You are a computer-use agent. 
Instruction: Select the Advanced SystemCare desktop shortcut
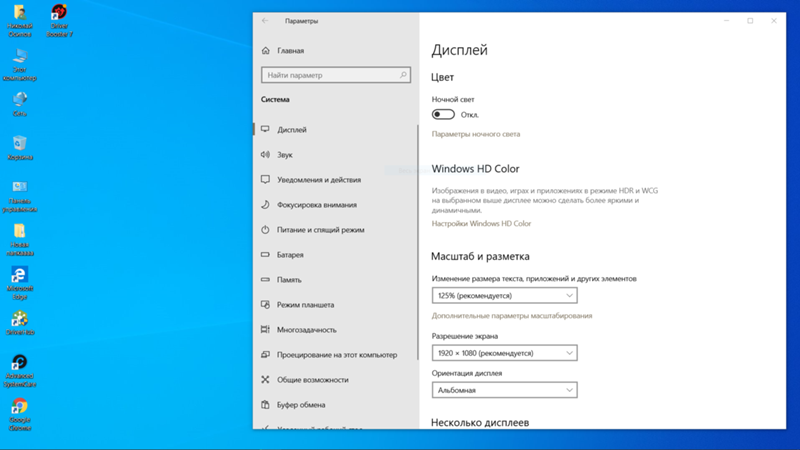[x=20, y=371]
